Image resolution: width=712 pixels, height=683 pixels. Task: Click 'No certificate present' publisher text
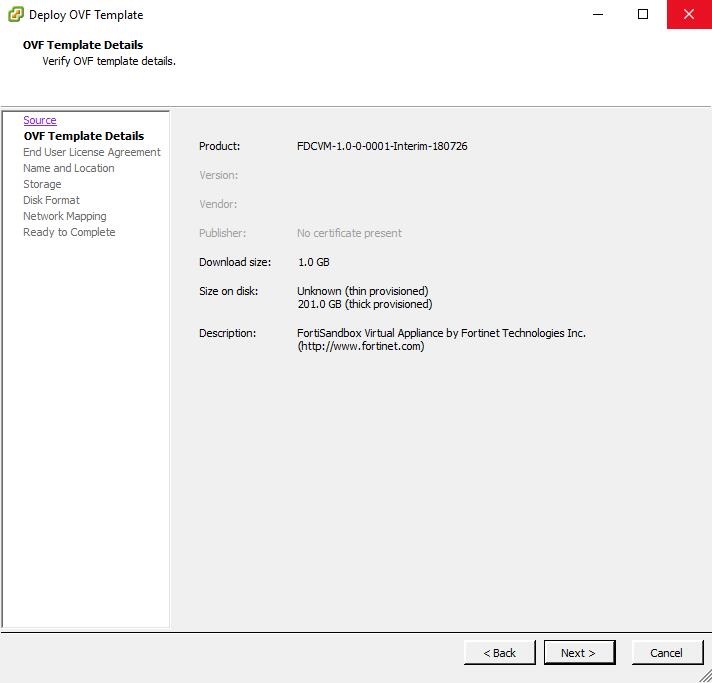coord(349,233)
